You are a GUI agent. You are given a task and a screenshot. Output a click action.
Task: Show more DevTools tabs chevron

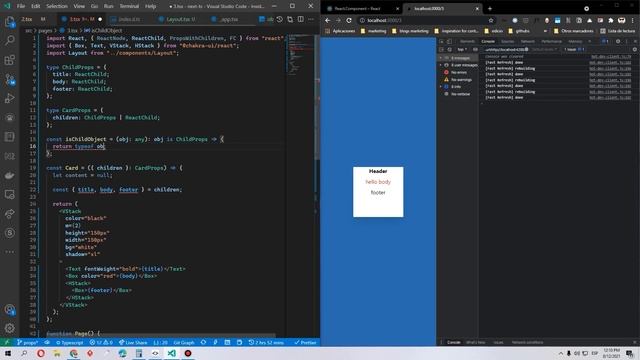tap(590, 41)
